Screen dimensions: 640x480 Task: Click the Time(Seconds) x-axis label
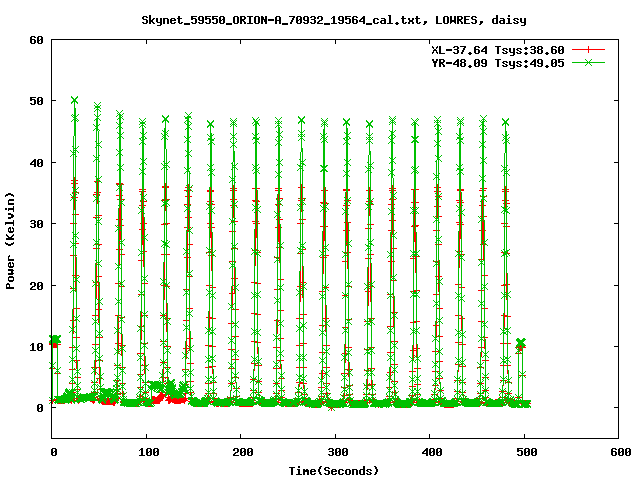pyautogui.click(x=333, y=471)
